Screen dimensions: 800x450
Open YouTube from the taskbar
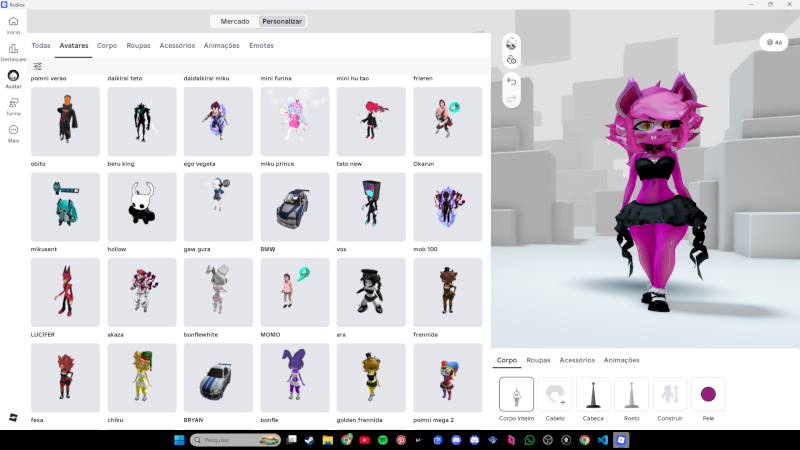pos(364,440)
